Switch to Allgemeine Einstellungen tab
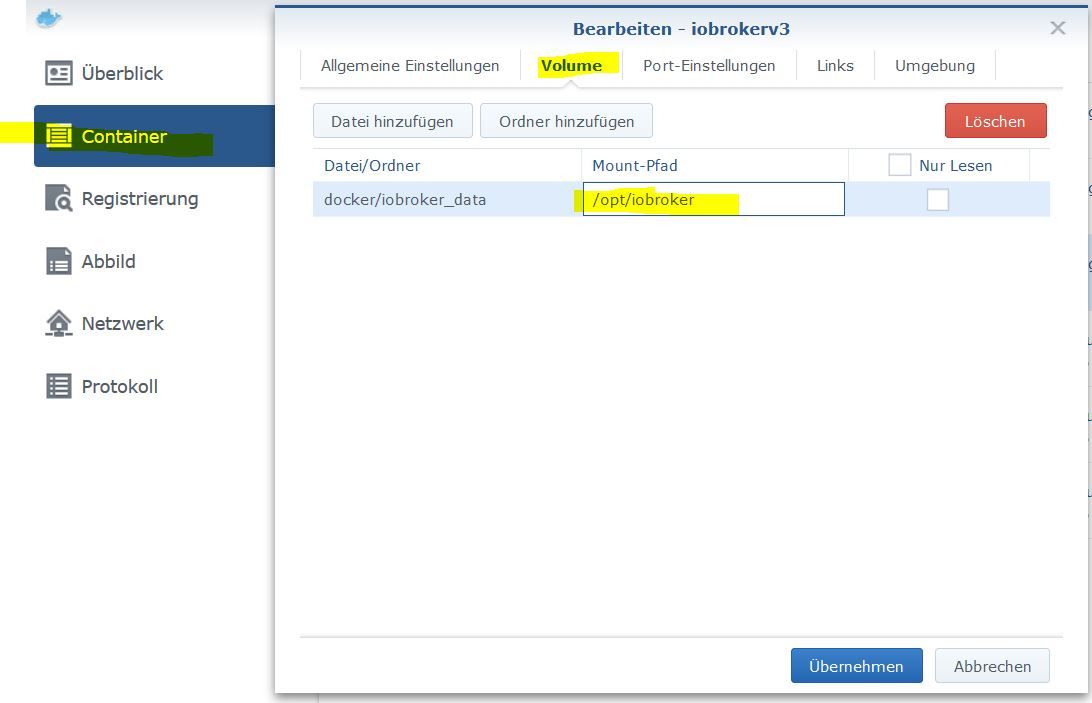1092x703 pixels. 410,65
